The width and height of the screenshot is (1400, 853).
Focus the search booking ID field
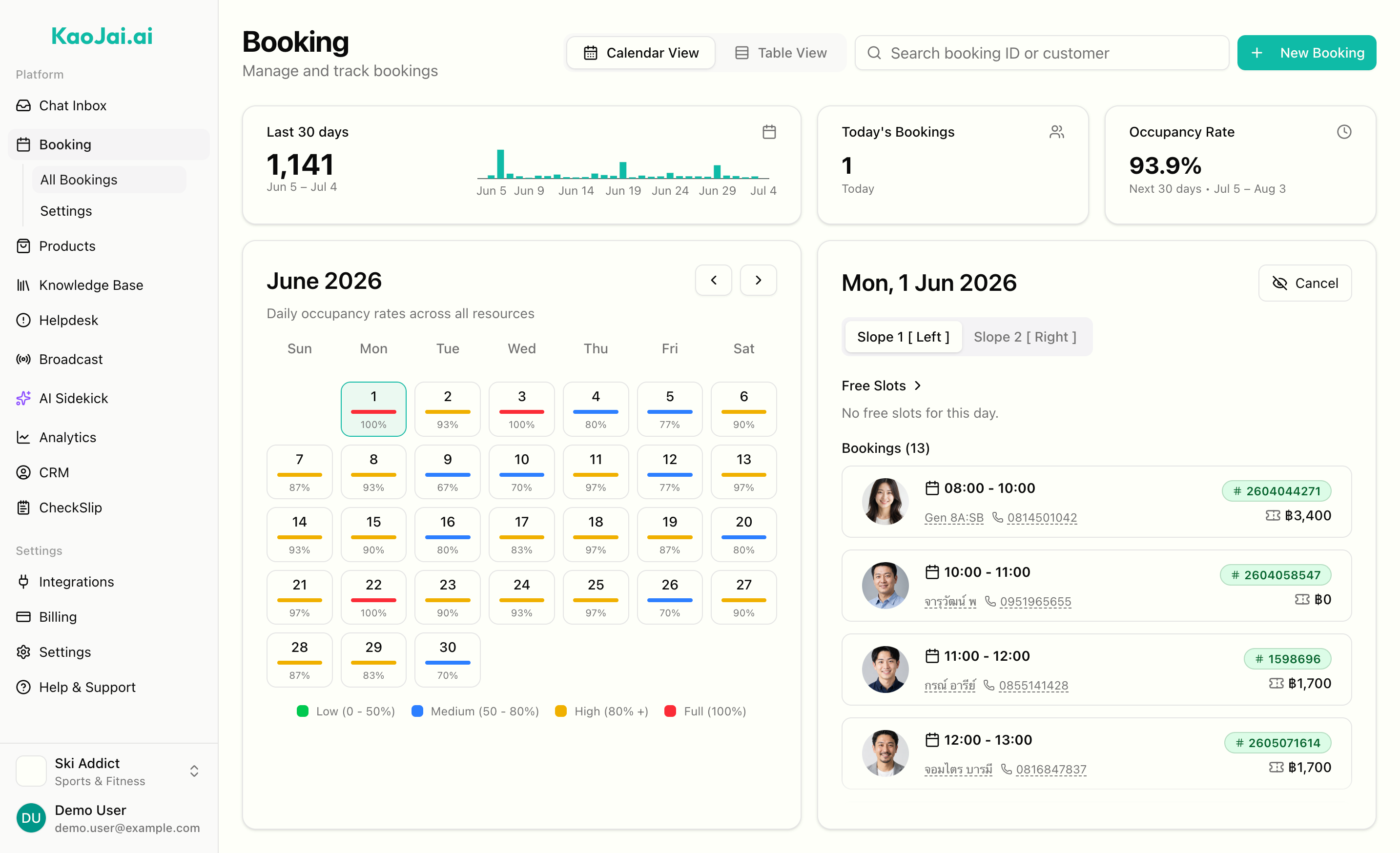[1042, 53]
